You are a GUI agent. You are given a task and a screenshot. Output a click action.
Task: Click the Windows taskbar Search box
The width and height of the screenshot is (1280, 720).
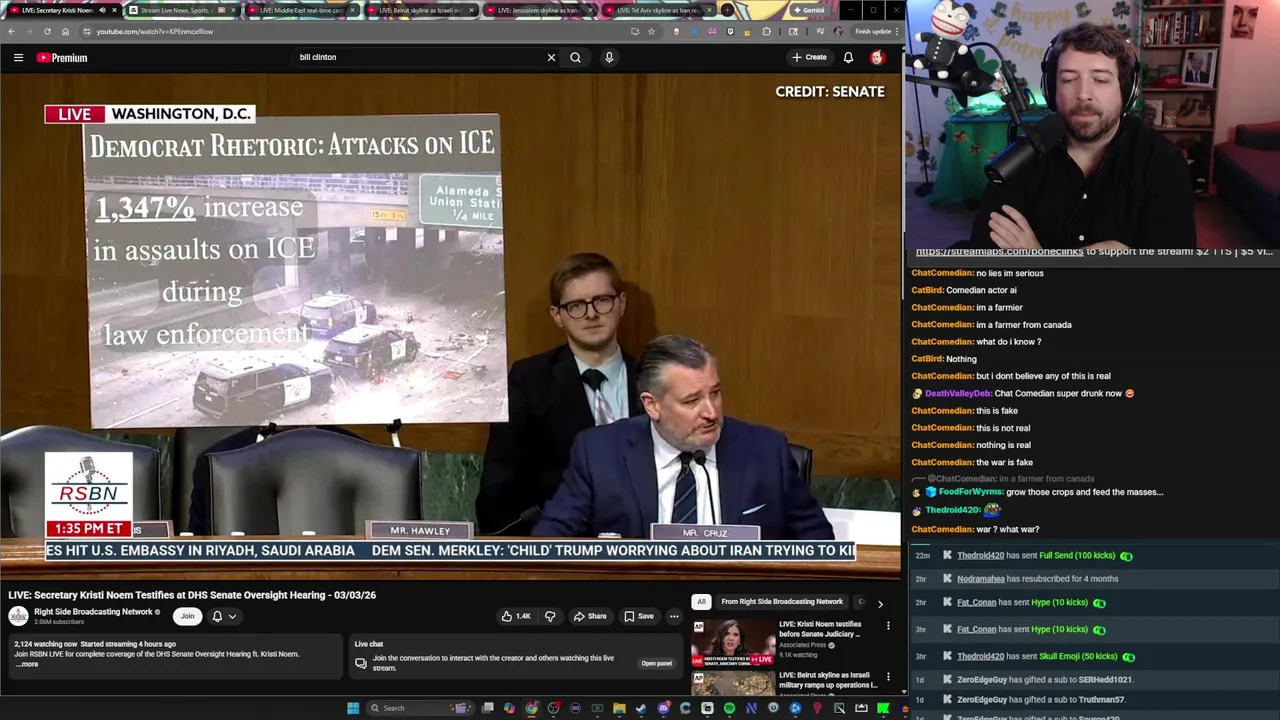click(418, 708)
